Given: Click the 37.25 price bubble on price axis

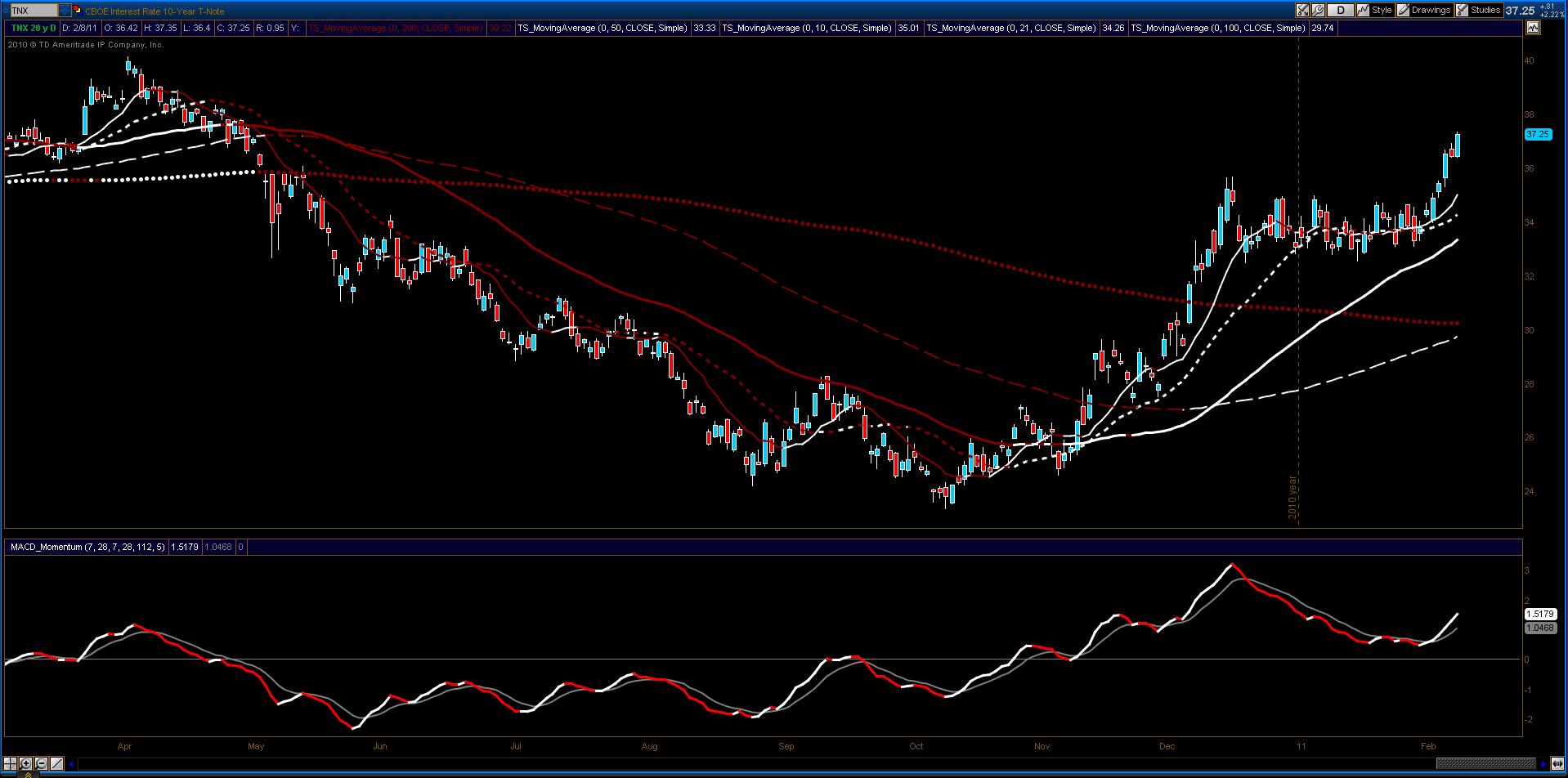Looking at the screenshot, I should click(1538, 134).
